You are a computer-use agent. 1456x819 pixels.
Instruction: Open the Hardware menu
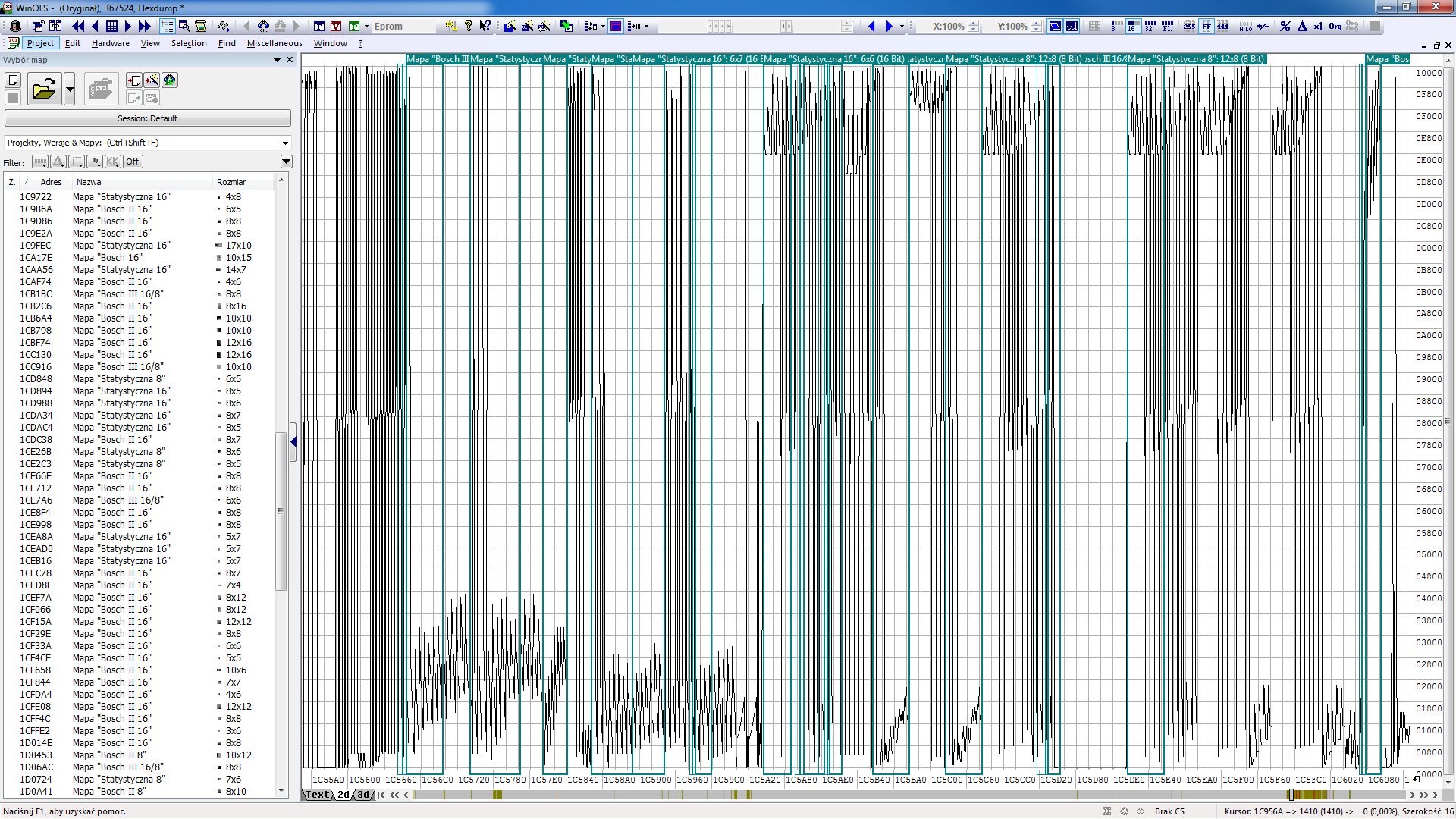[110, 43]
